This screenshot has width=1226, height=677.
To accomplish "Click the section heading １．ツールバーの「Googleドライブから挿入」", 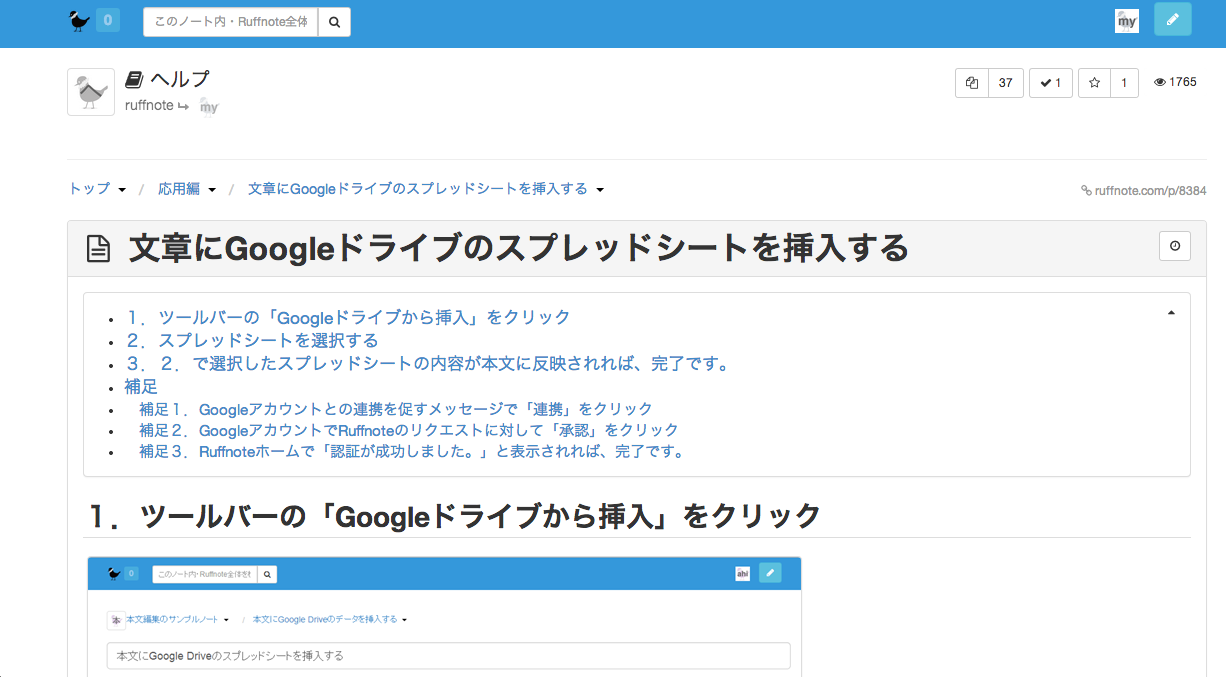I will click(x=455, y=516).
